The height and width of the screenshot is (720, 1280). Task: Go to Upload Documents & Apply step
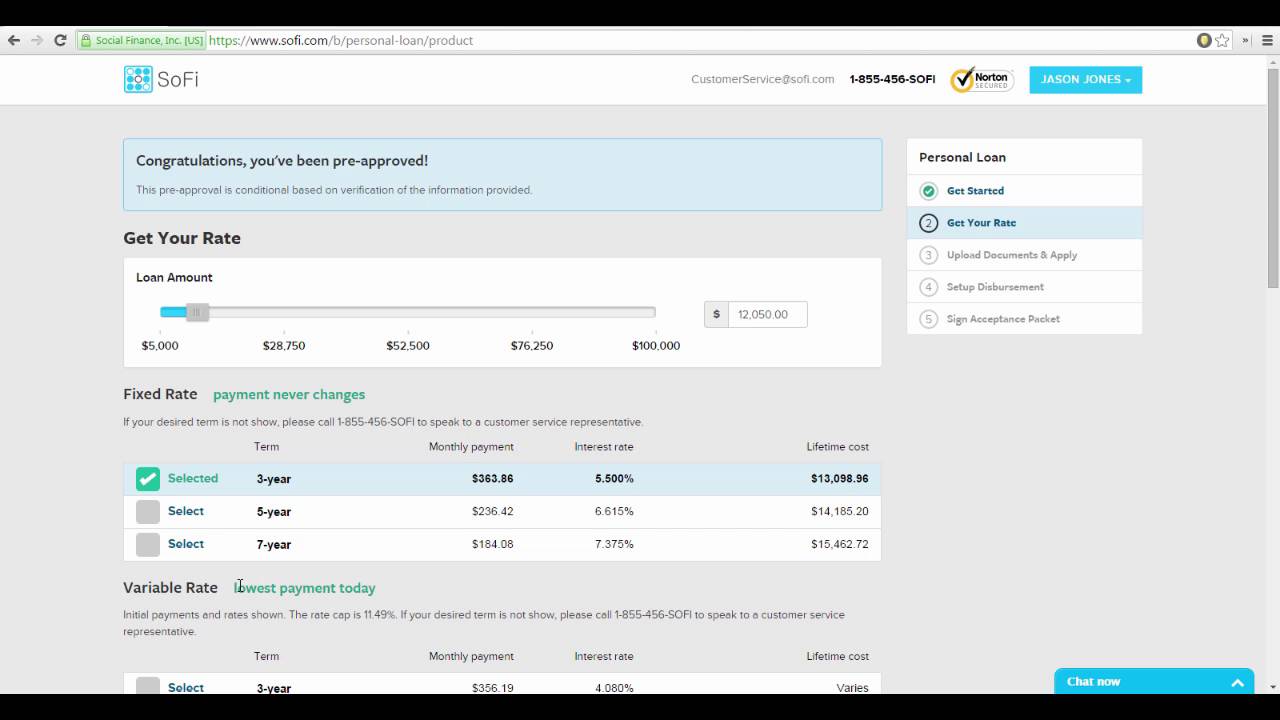1012,255
